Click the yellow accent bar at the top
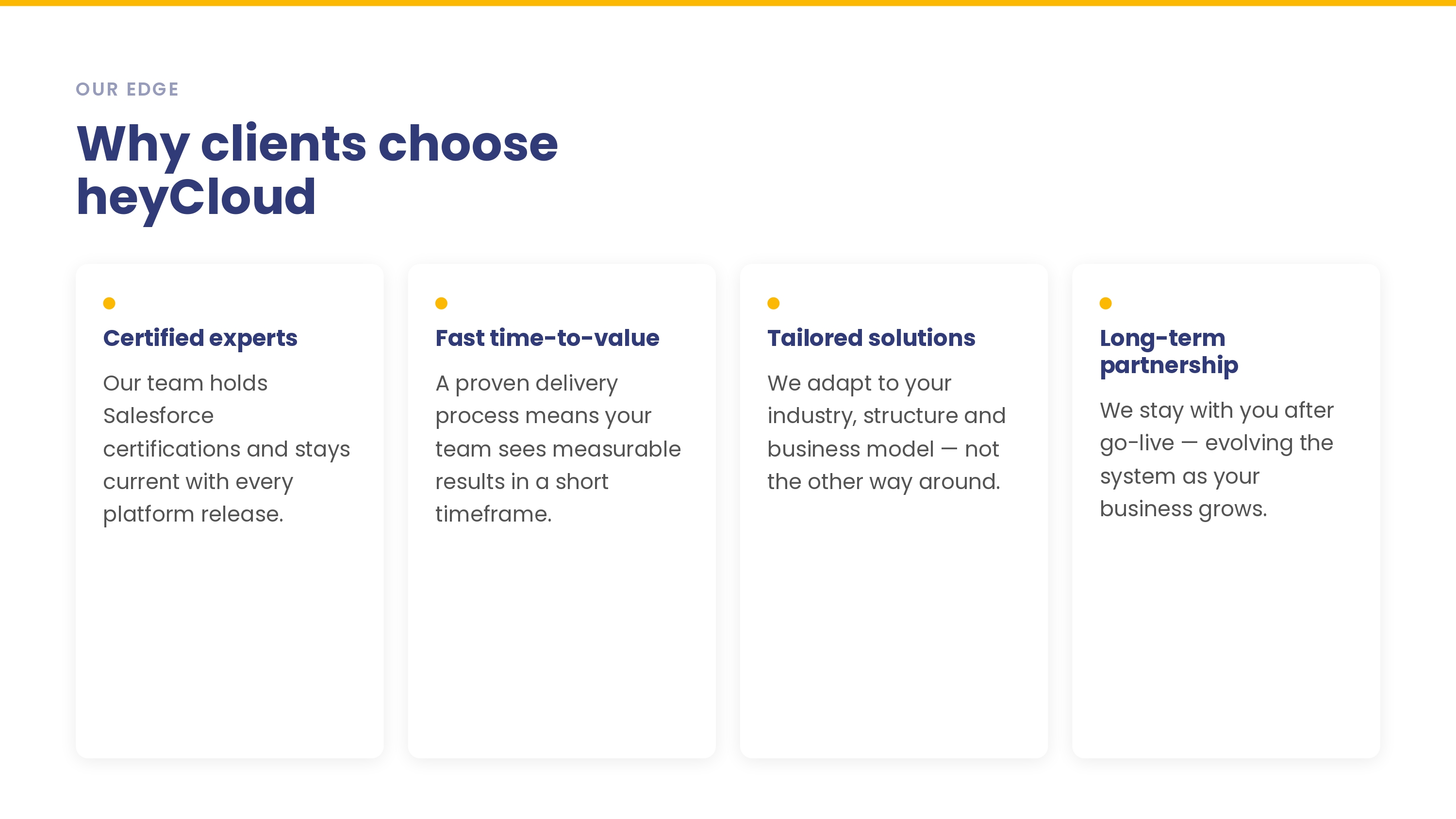Screen dimensions: 1456x819 [728, 3]
